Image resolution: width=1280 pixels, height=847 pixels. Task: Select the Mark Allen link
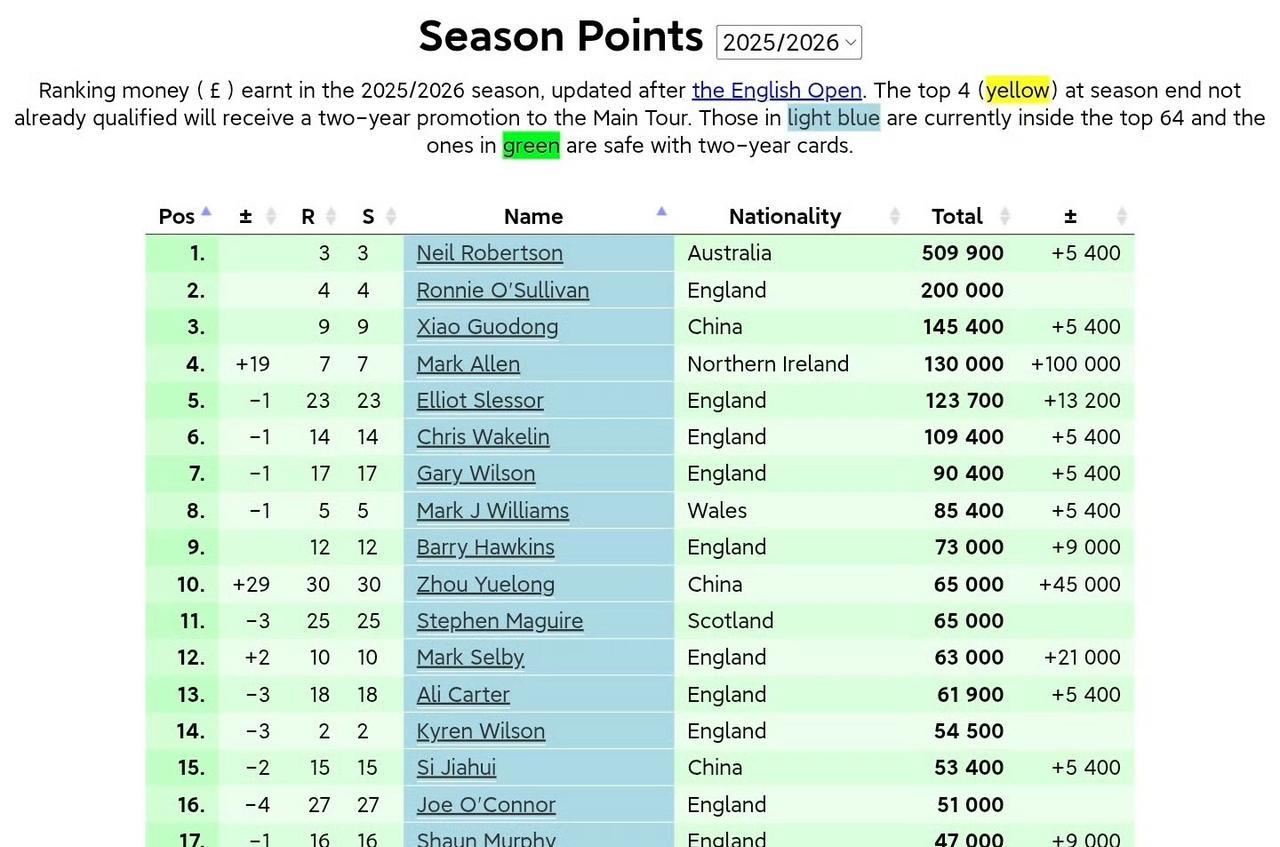click(468, 364)
